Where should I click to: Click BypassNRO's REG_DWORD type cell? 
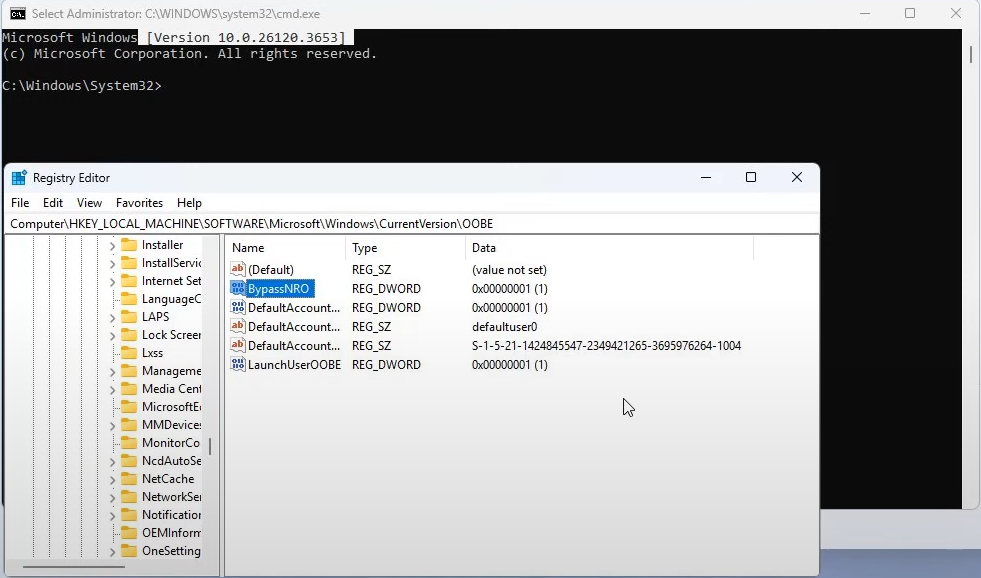click(x=386, y=288)
